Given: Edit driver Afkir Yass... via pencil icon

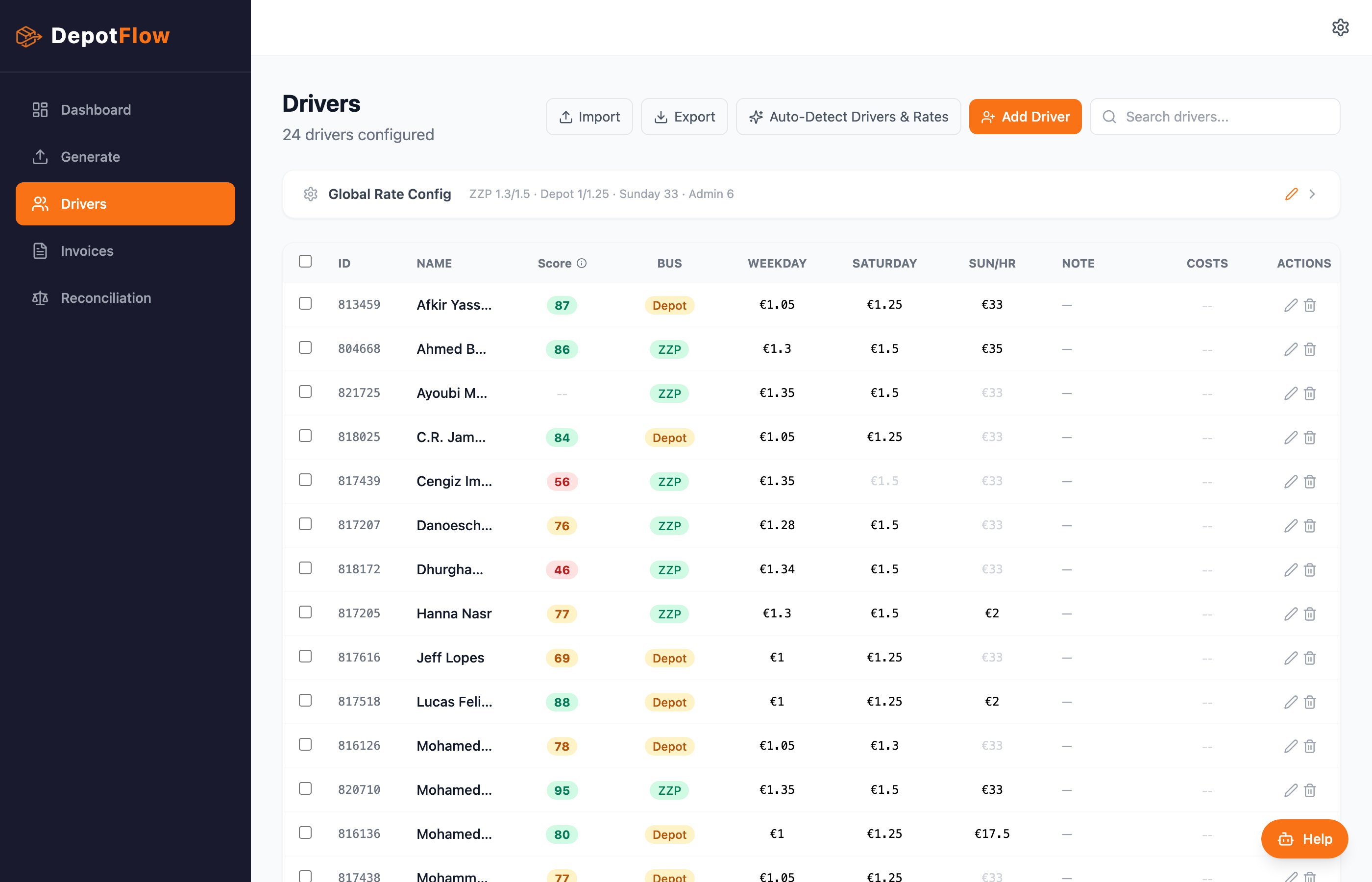Looking at the screenshot, I should coord(1290,305).
